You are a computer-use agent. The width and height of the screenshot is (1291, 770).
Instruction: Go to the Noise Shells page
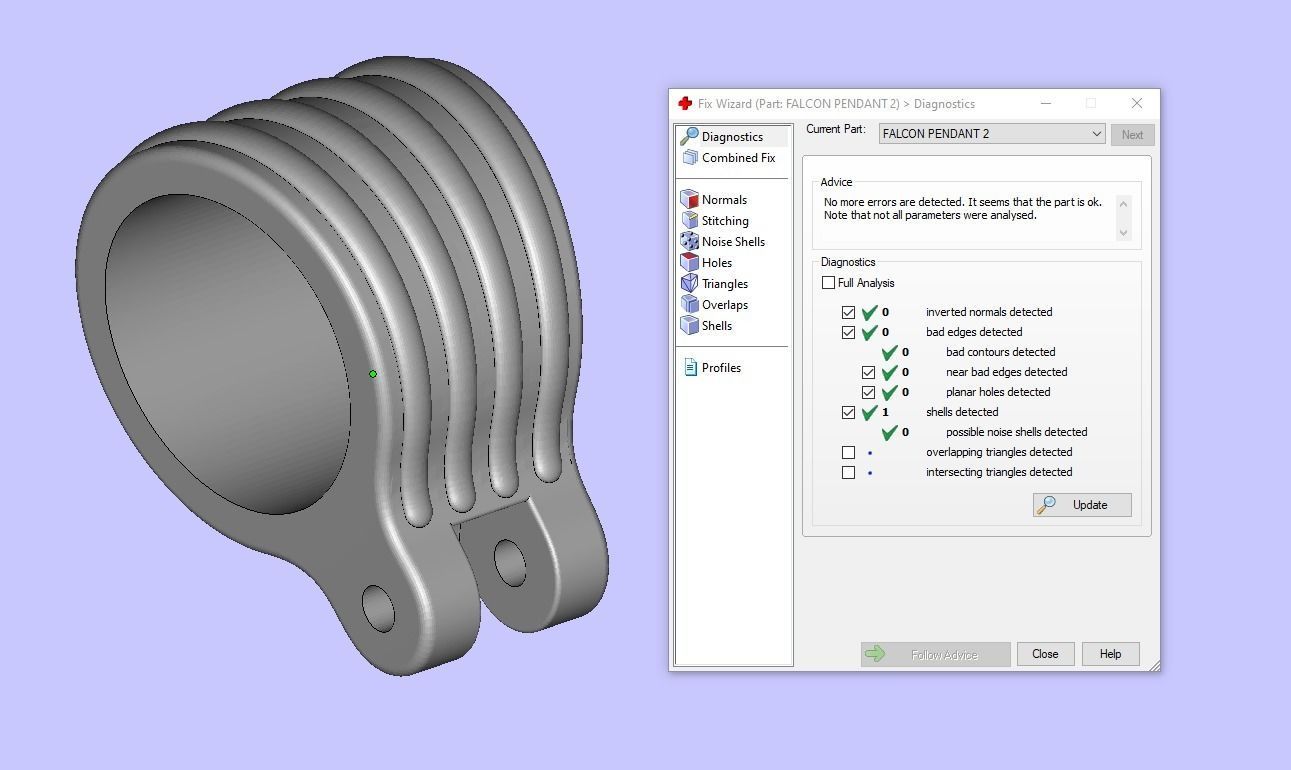click(x=733, y=242)
